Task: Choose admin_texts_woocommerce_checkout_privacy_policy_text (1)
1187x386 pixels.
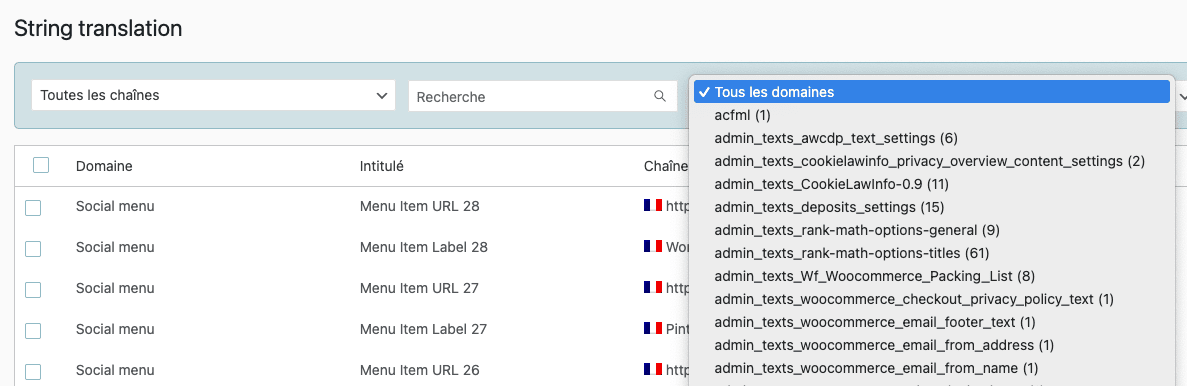Action: 931,299
